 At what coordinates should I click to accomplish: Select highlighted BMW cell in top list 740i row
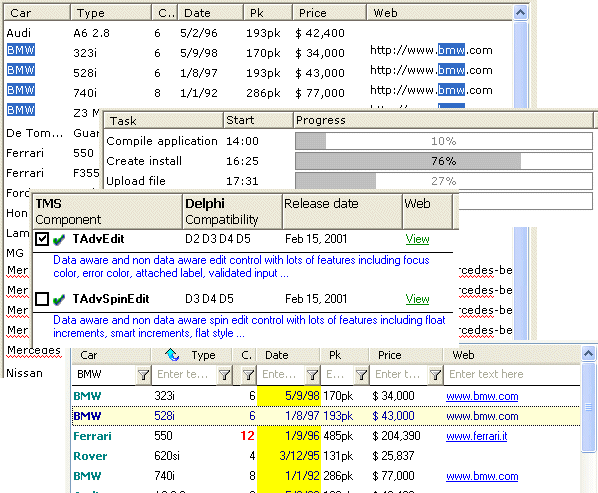point(21,90)
